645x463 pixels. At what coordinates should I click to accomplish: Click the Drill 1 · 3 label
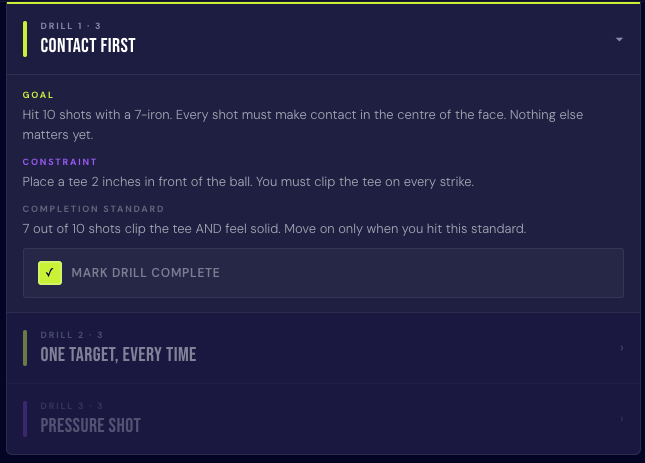[71, 25]
